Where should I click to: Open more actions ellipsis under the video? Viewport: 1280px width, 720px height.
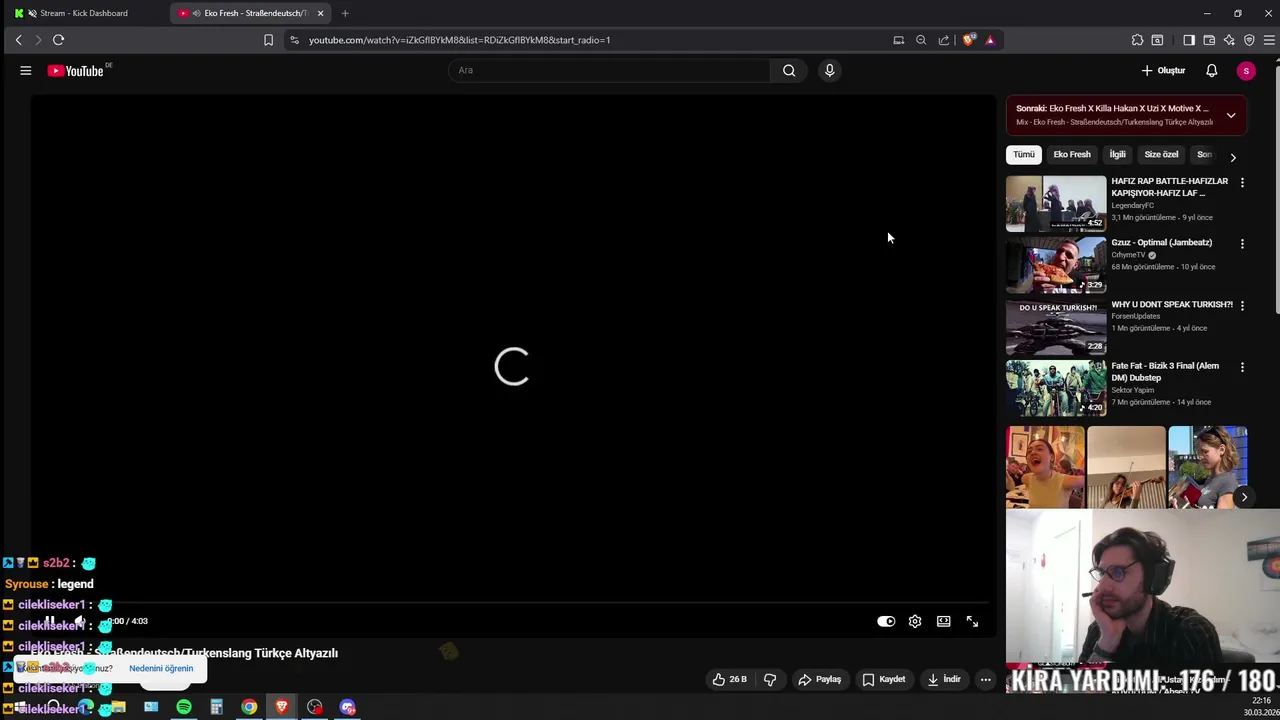985,679
